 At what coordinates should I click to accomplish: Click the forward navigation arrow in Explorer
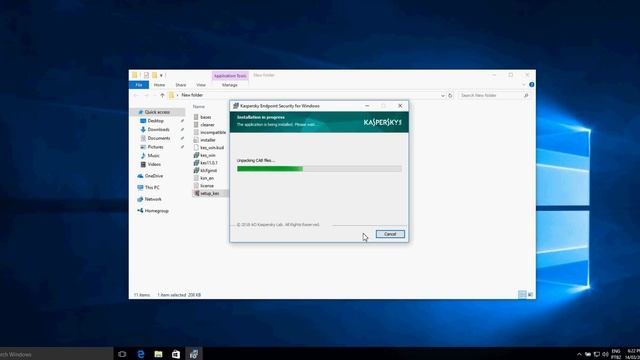tap(147, 95)
